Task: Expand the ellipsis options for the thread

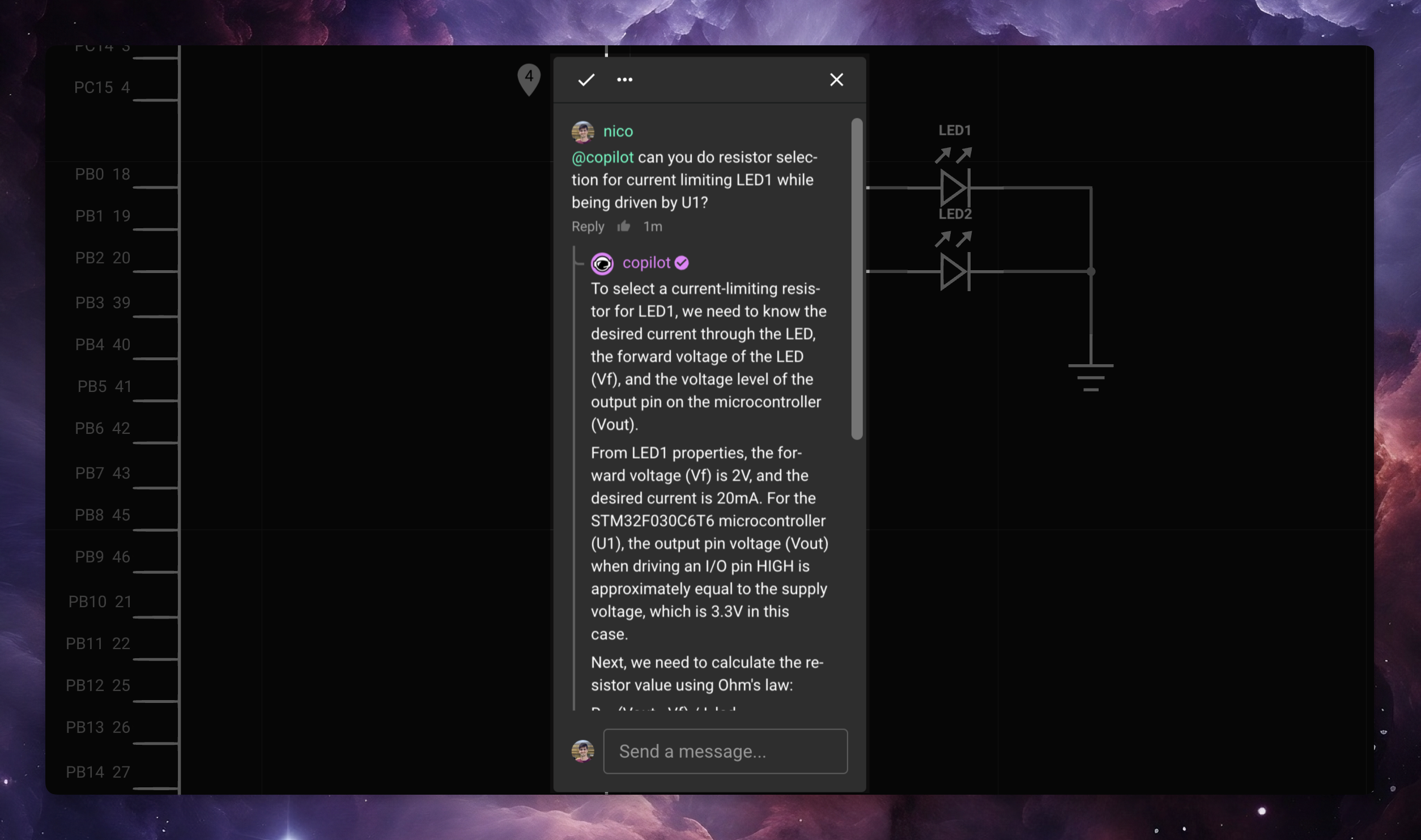Action: tap(624, 80)
